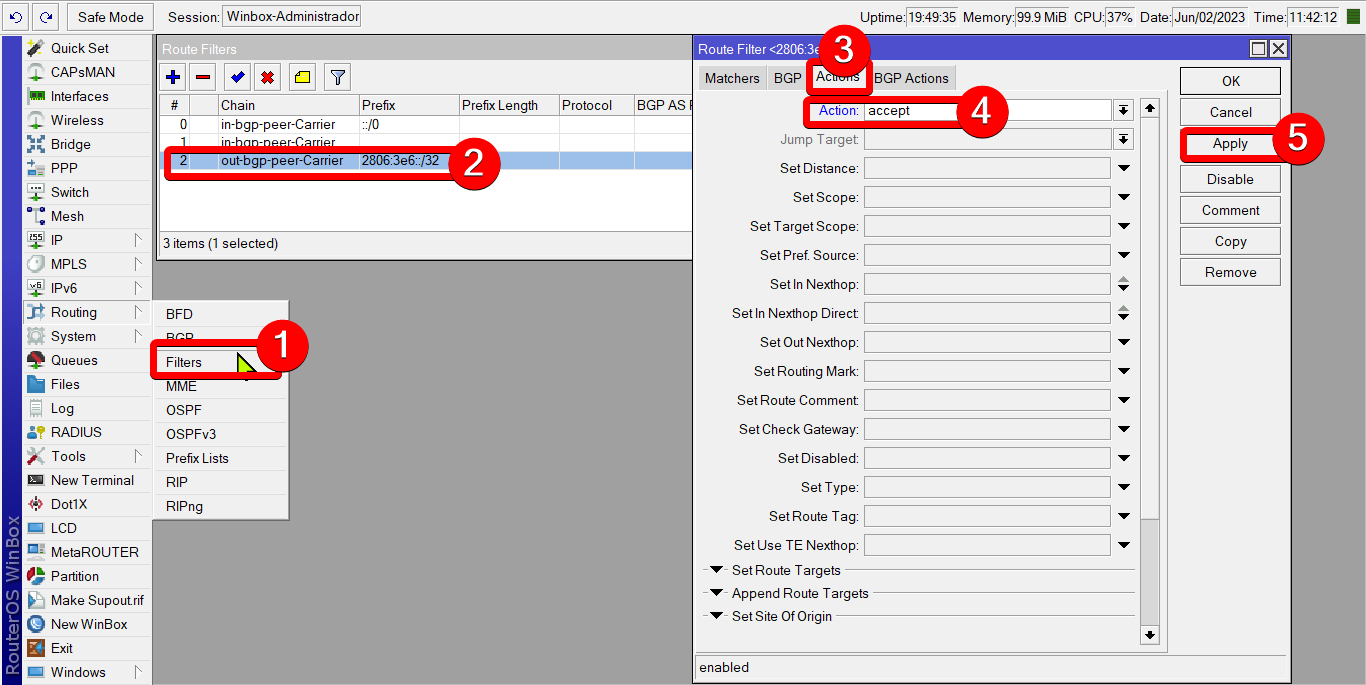Click the blue checkmark Enable icon

coord(237,77)
